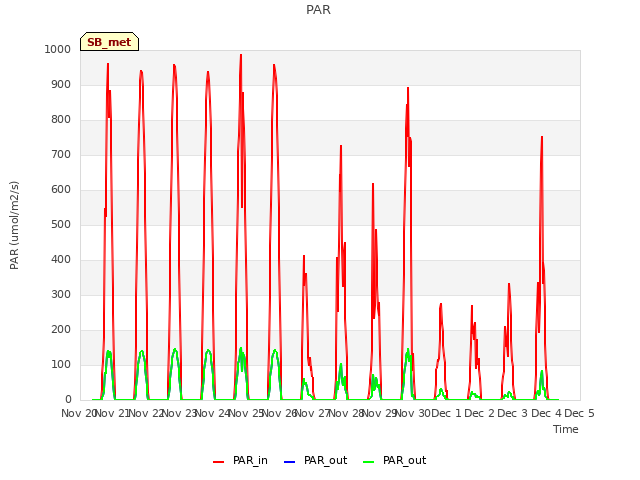Click the tallest PAR_in peak near 990
The width and height of the screenshot is (640, 480).
click(241, 55)
